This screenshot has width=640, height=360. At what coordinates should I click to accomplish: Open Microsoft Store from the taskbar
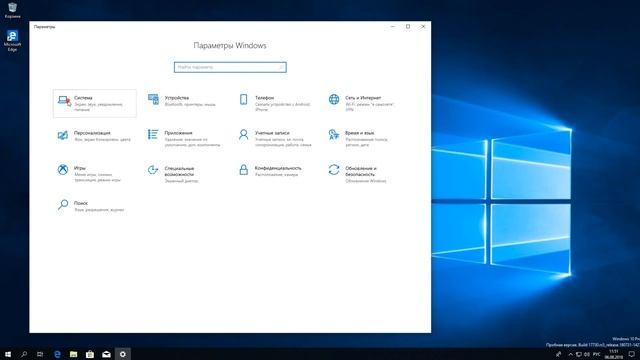pyautogui.click(x=90, y=354)
